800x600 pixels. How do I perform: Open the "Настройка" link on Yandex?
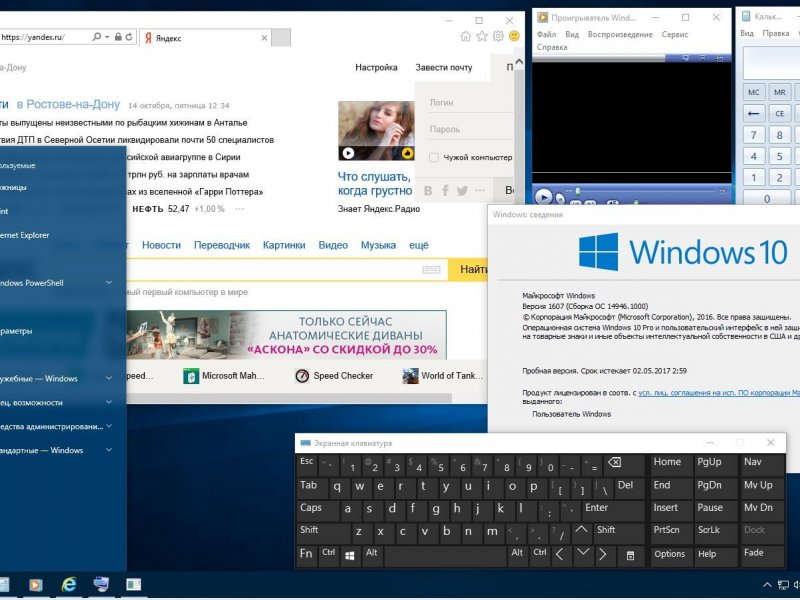pos(376,67)
